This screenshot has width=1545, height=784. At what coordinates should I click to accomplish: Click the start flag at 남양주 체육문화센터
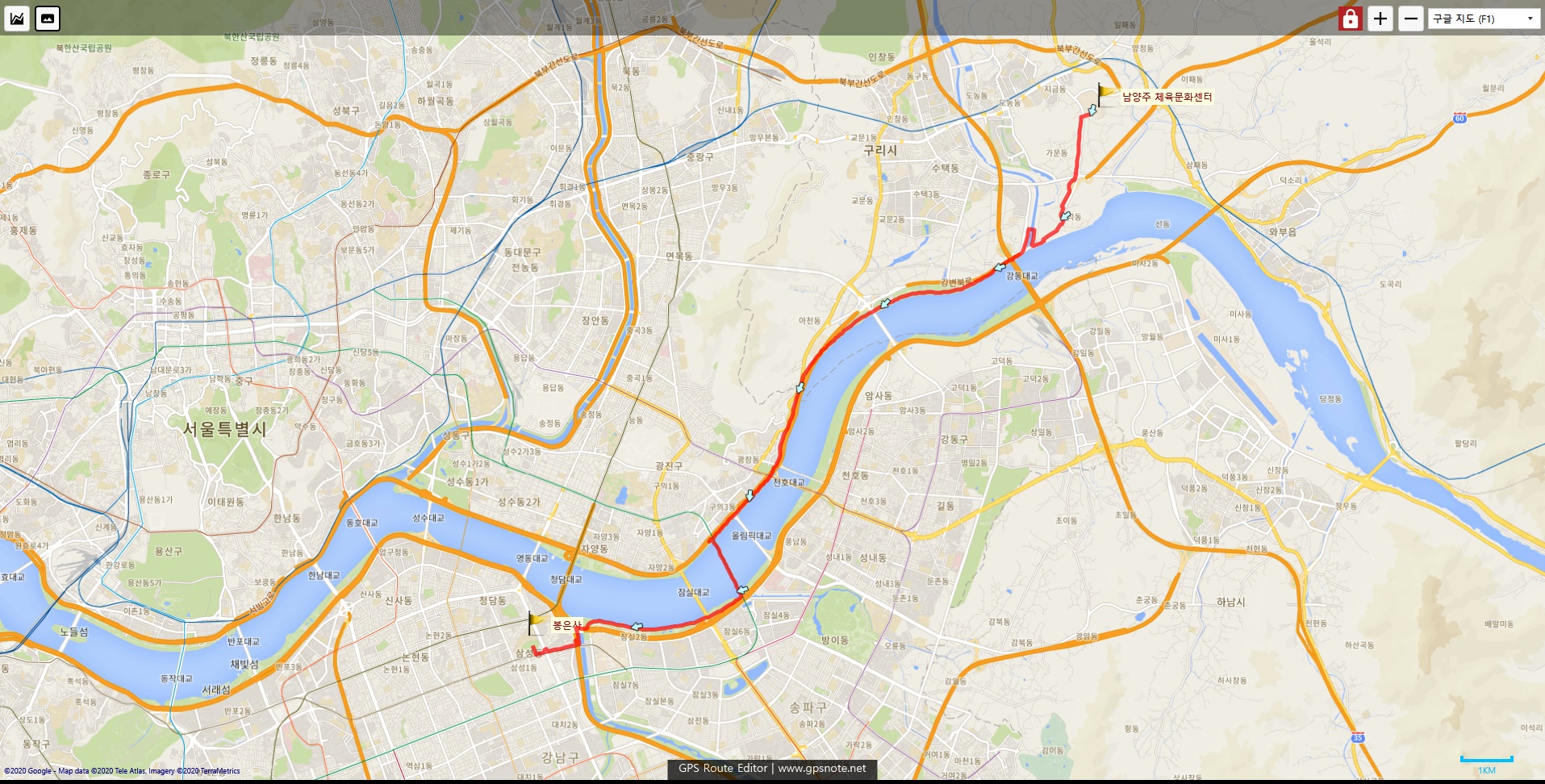(x=1106, y=95)
